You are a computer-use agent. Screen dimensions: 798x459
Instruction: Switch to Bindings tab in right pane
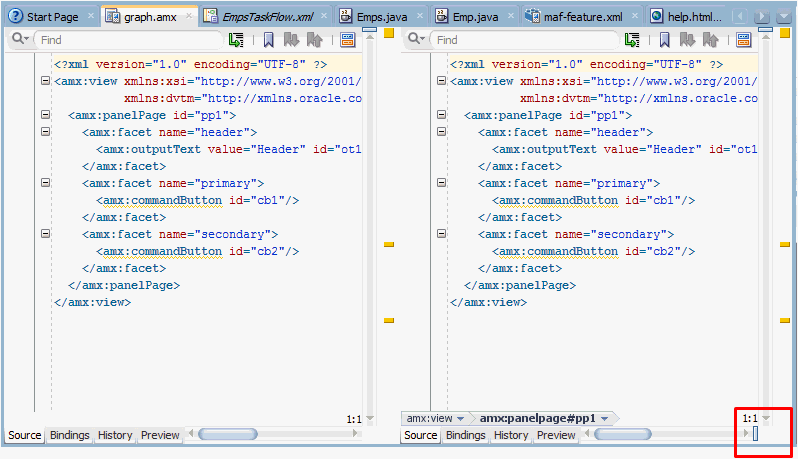466,436
